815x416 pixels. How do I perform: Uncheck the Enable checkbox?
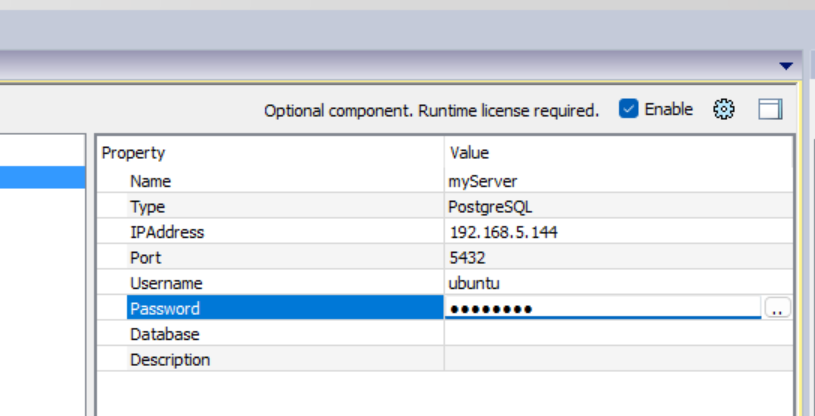point(628,109)
